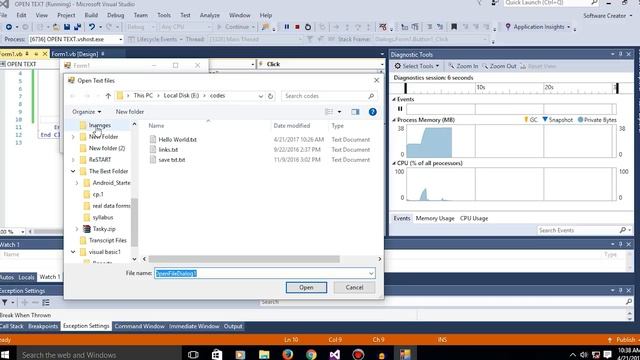Viewport: 640px width, 360px height.
Task: Open the address path history dropdown
Action: click(260, 96)
